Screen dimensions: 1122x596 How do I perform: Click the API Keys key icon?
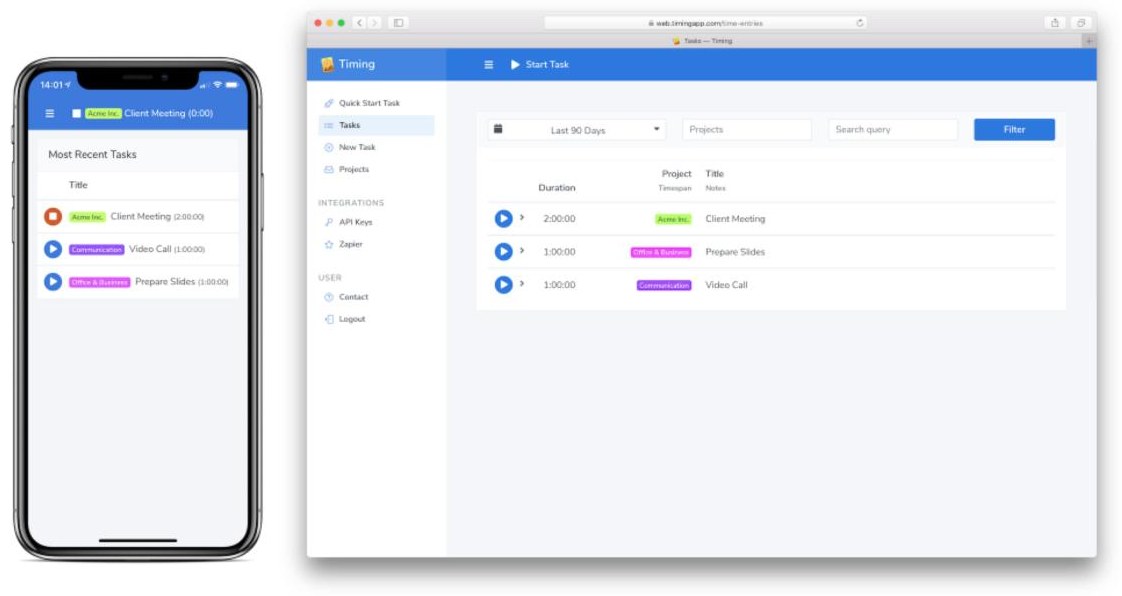coord(329,223)
